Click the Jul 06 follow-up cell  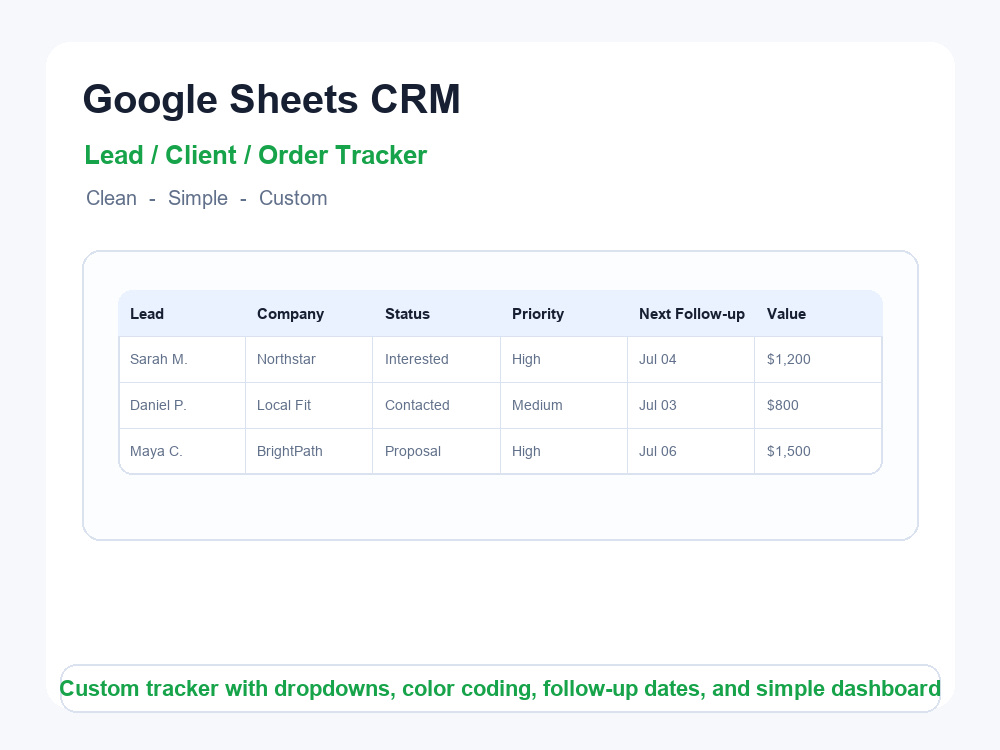pos(691,452)
